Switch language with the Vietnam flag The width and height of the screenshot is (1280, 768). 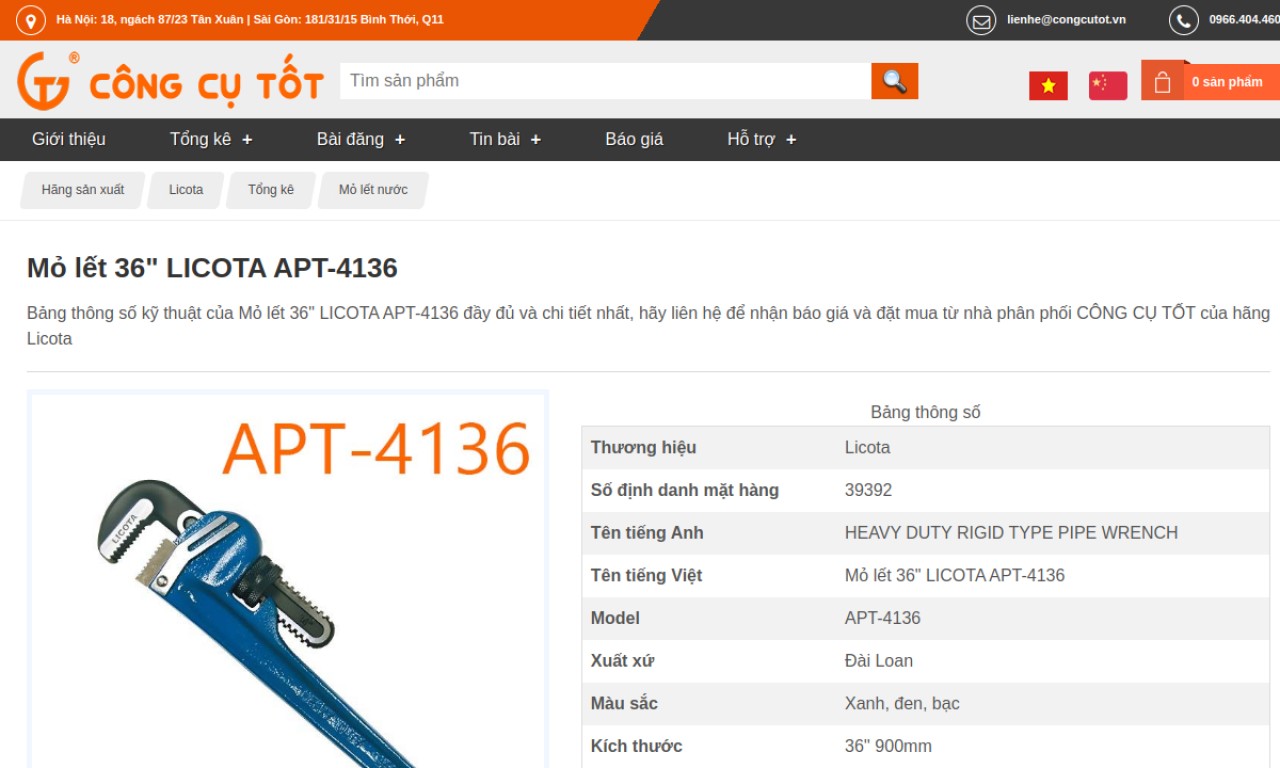1048,86
